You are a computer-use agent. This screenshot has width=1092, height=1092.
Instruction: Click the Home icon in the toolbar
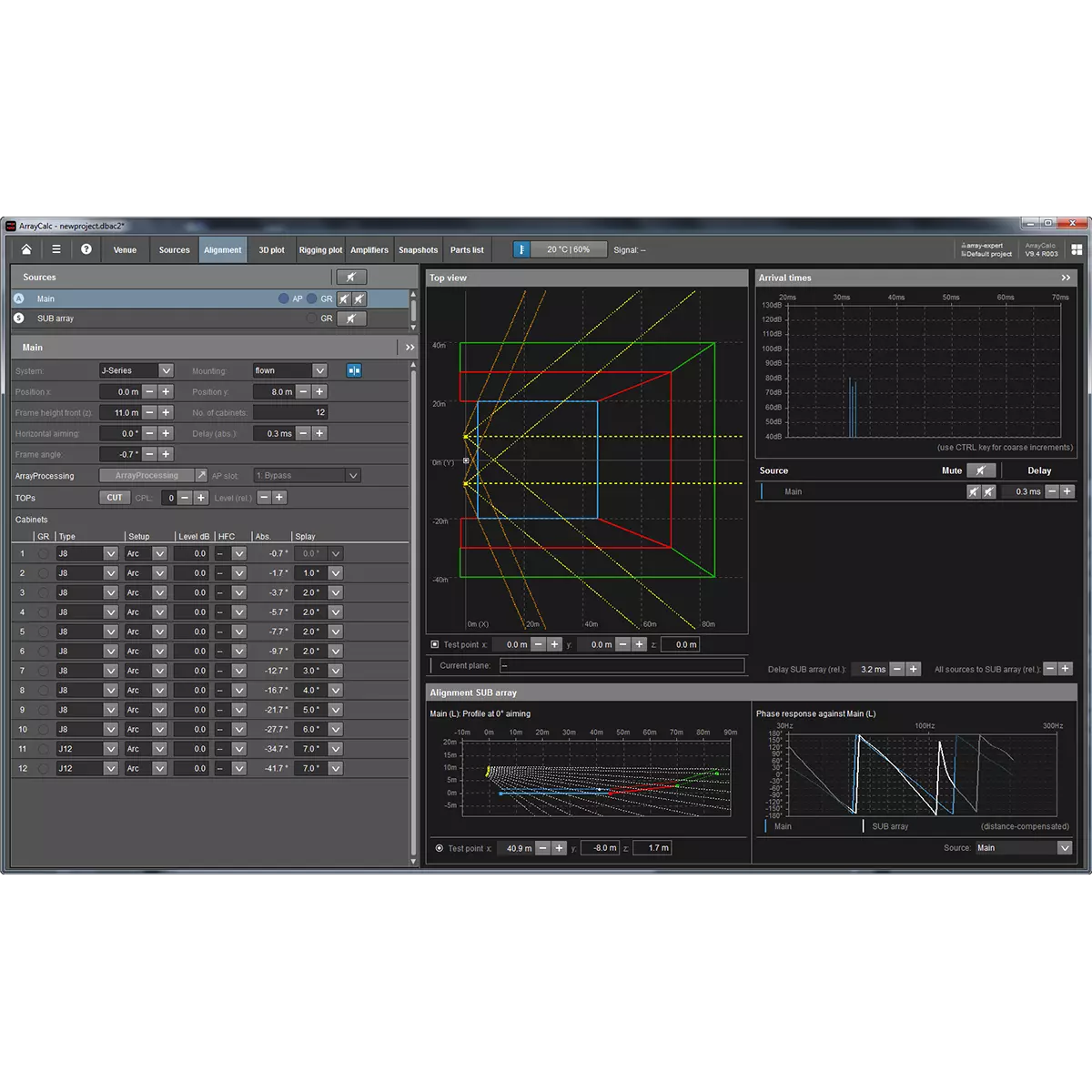26,249
